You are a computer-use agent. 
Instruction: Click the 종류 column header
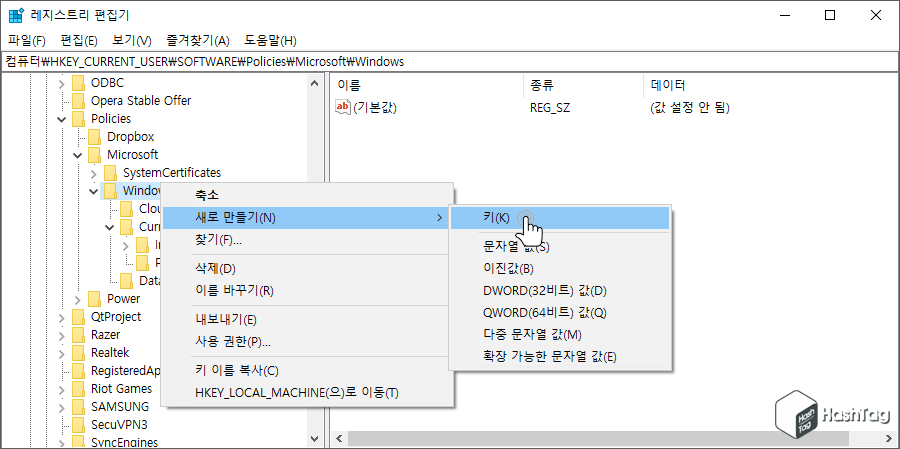[x=583, y=86]
